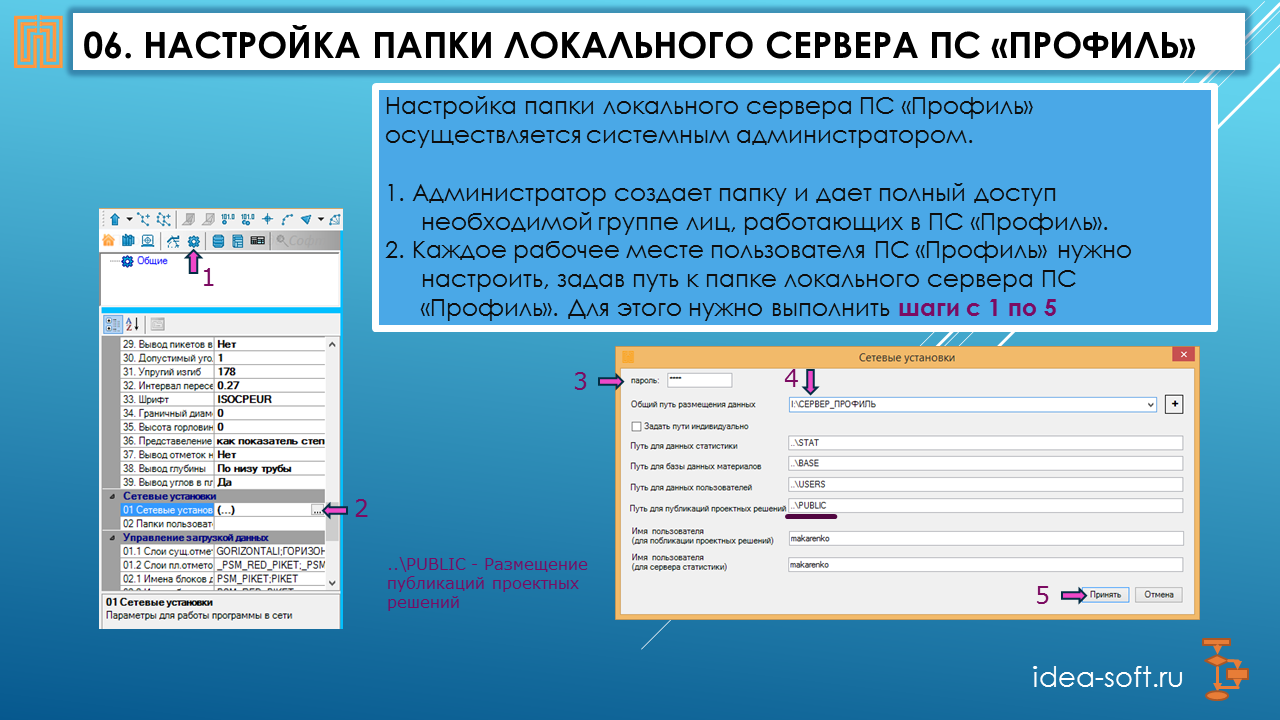Click the Отмена button
Screen dimensions: 1280x720
(x=1159, y=594)
